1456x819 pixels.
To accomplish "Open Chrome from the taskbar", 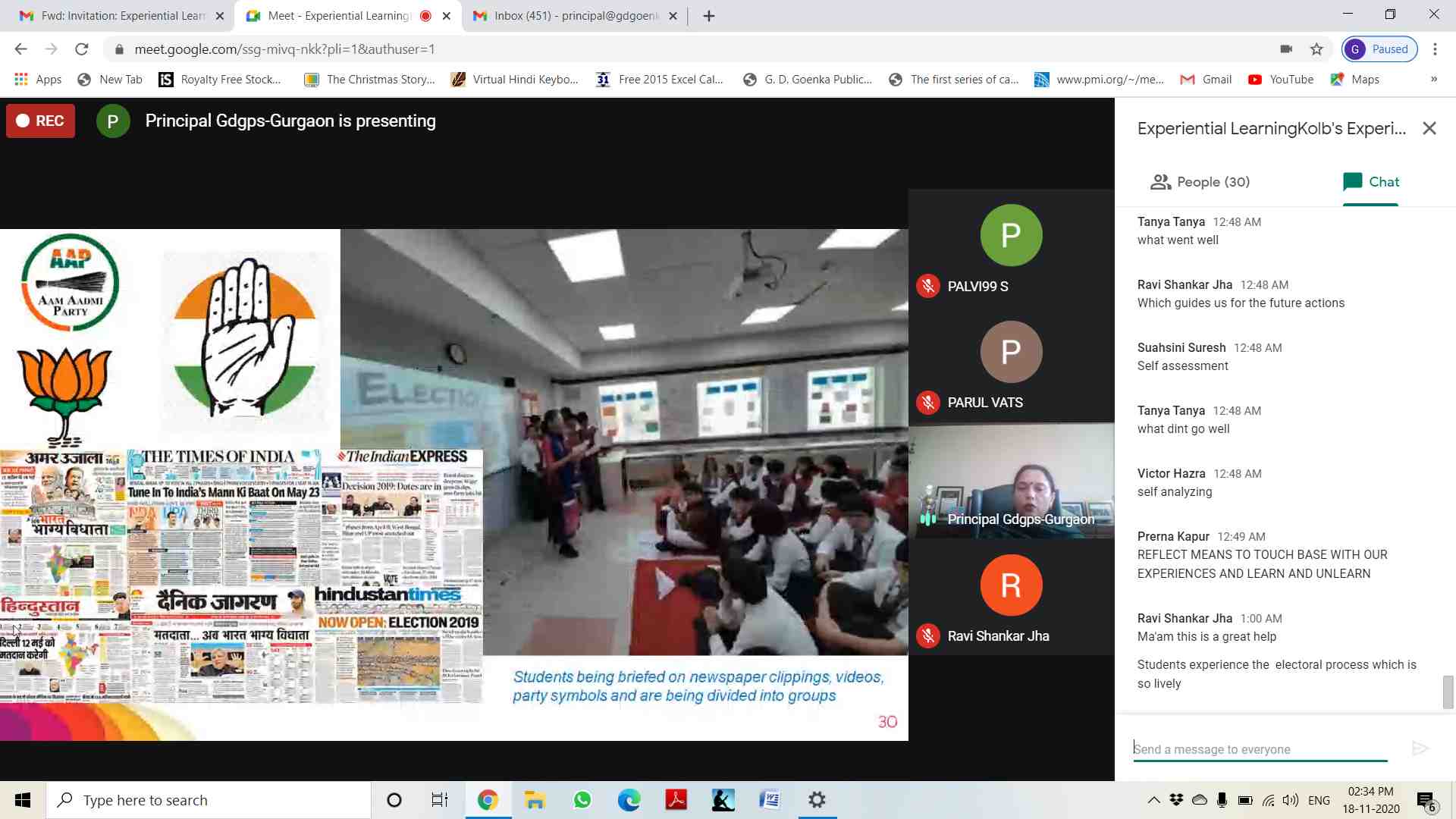I will click(488, 800).
